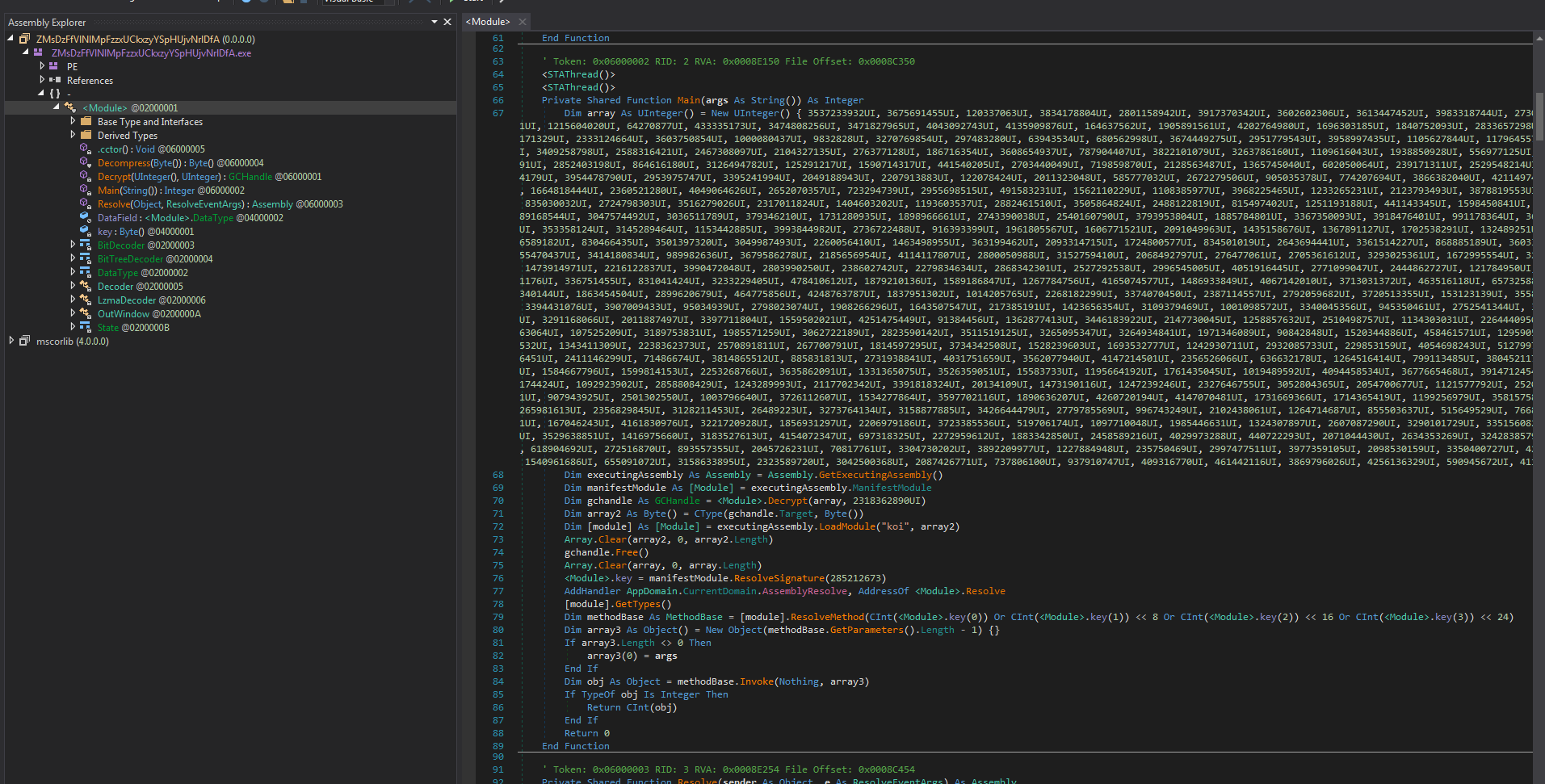Image resolution: width=1545 pixels, height=784 pixels.
Task: Click the Main(String()) method icon
Action: 86,190
